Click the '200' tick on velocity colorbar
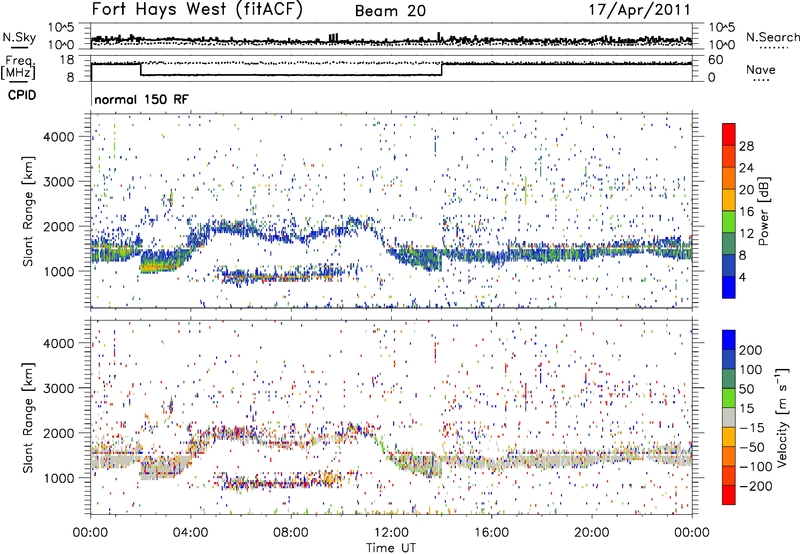This screenshot has height=554, width=800. point(751,350)
